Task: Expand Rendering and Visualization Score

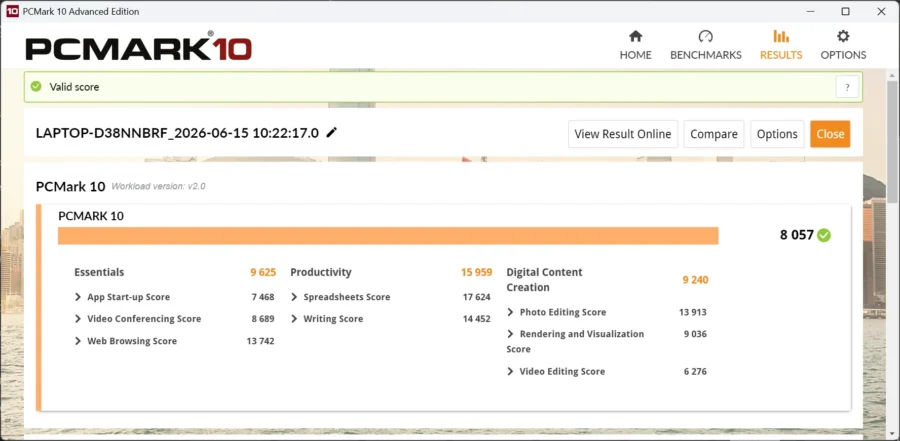Action: [510, 334]
